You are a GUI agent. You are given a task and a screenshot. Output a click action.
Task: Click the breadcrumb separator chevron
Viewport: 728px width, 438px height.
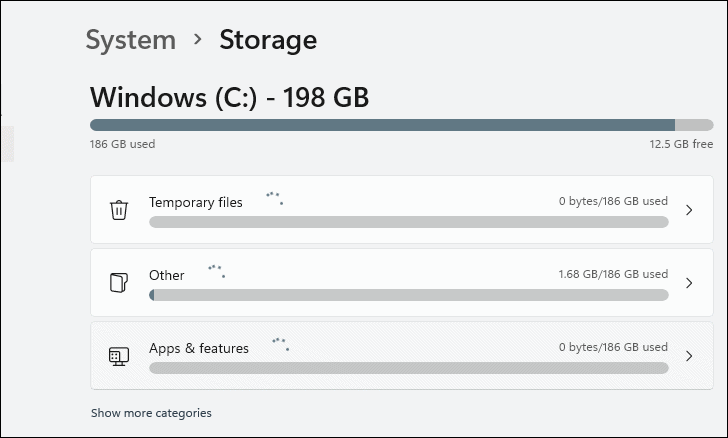coord(198,40)
